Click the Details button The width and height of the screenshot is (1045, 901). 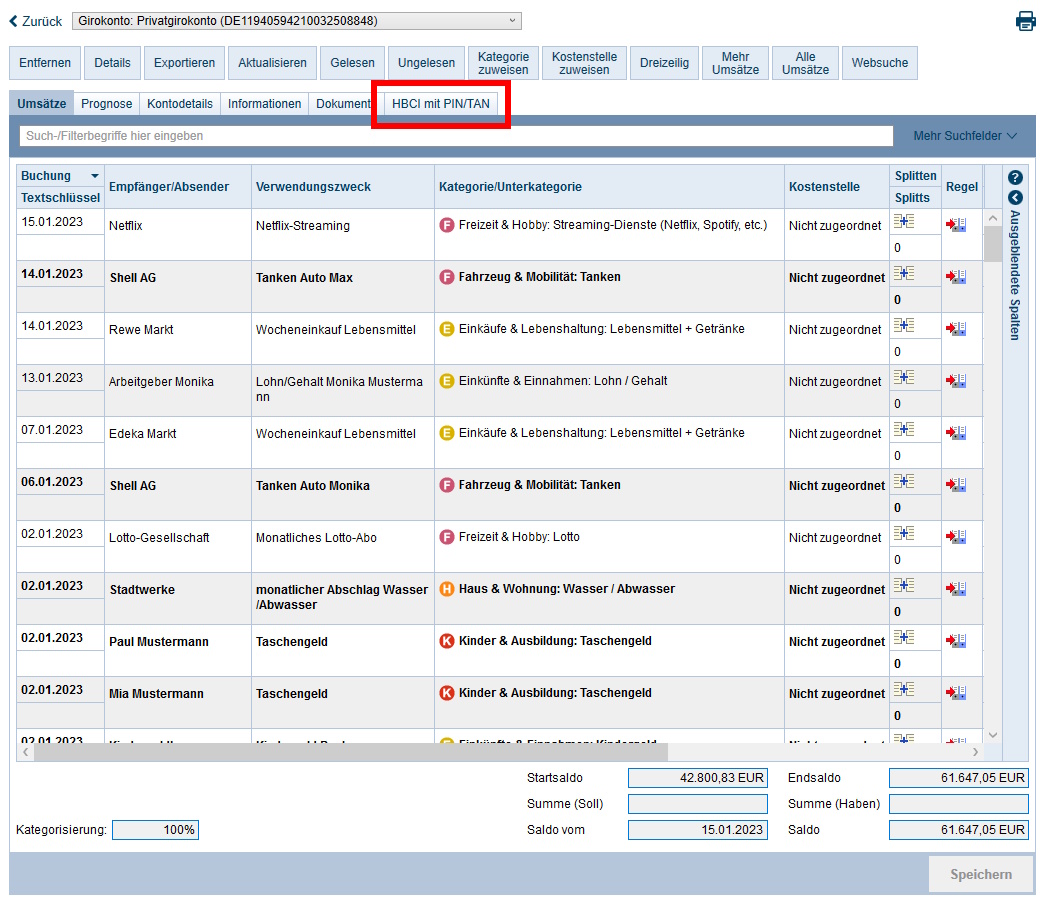point(112,63)
